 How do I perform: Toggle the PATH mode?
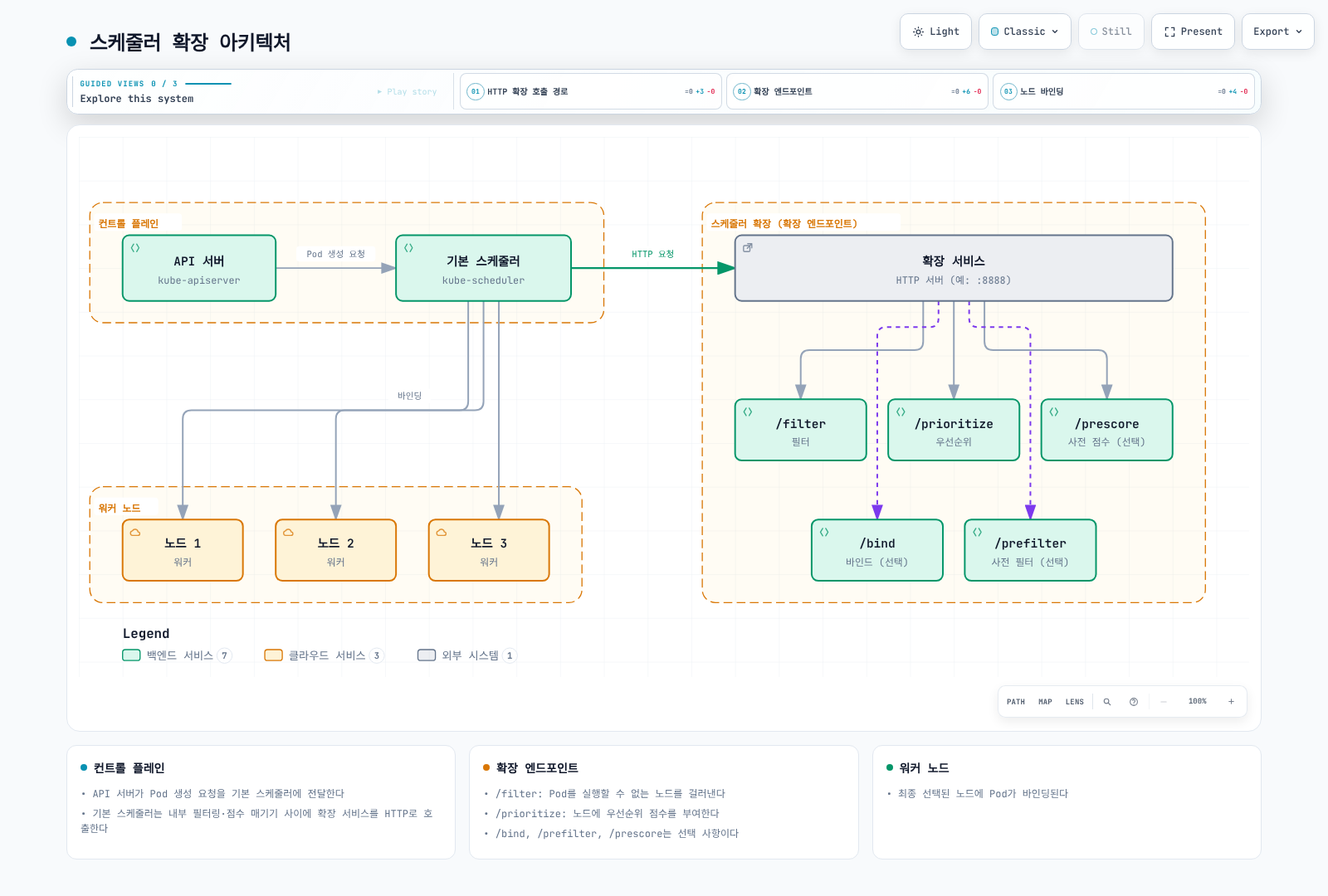(1016, 702)
